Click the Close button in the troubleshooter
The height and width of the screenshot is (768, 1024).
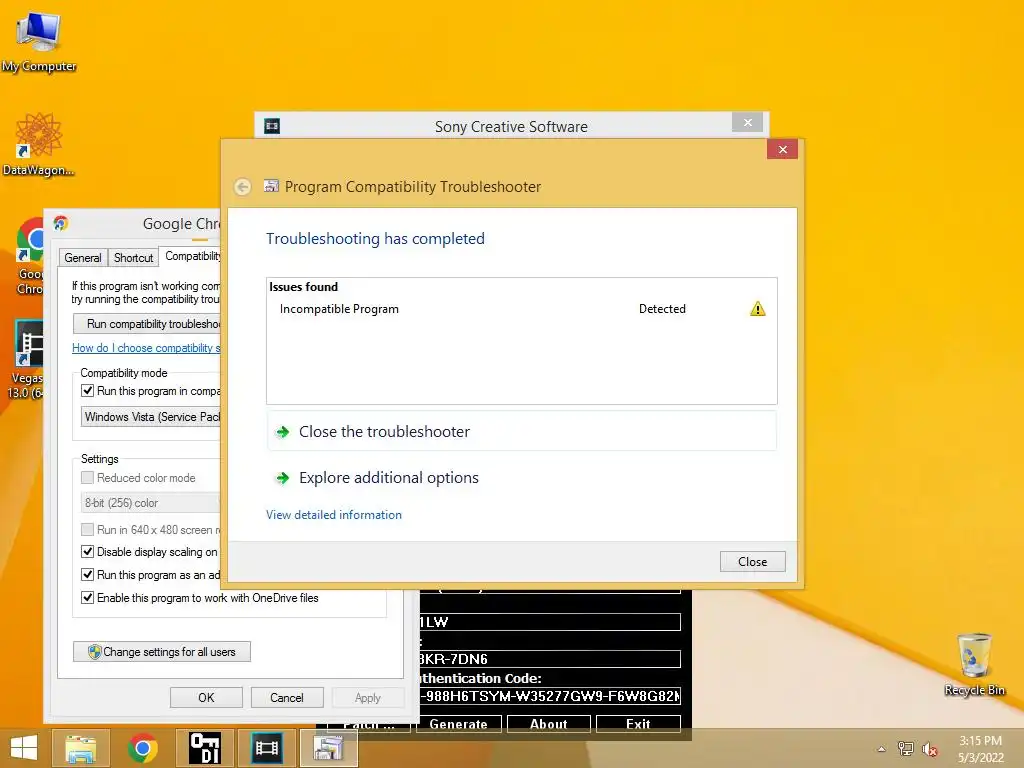(752, 562)
